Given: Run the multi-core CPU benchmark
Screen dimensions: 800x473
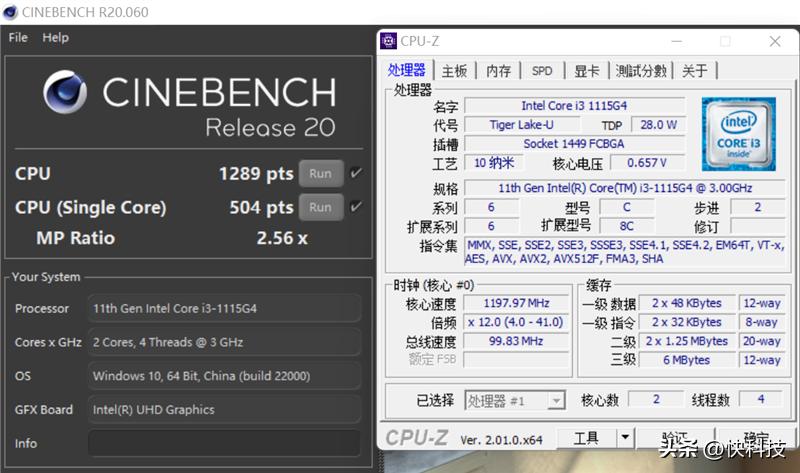Looking at the screenshot, I should click(320, 173).
